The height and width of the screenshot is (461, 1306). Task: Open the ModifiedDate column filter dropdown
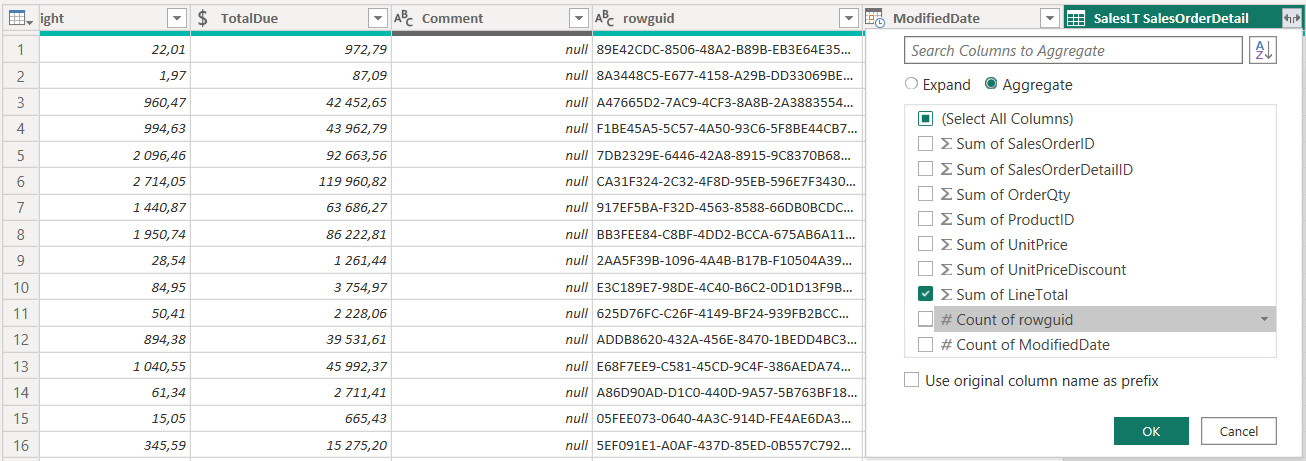click(1048, 18)
